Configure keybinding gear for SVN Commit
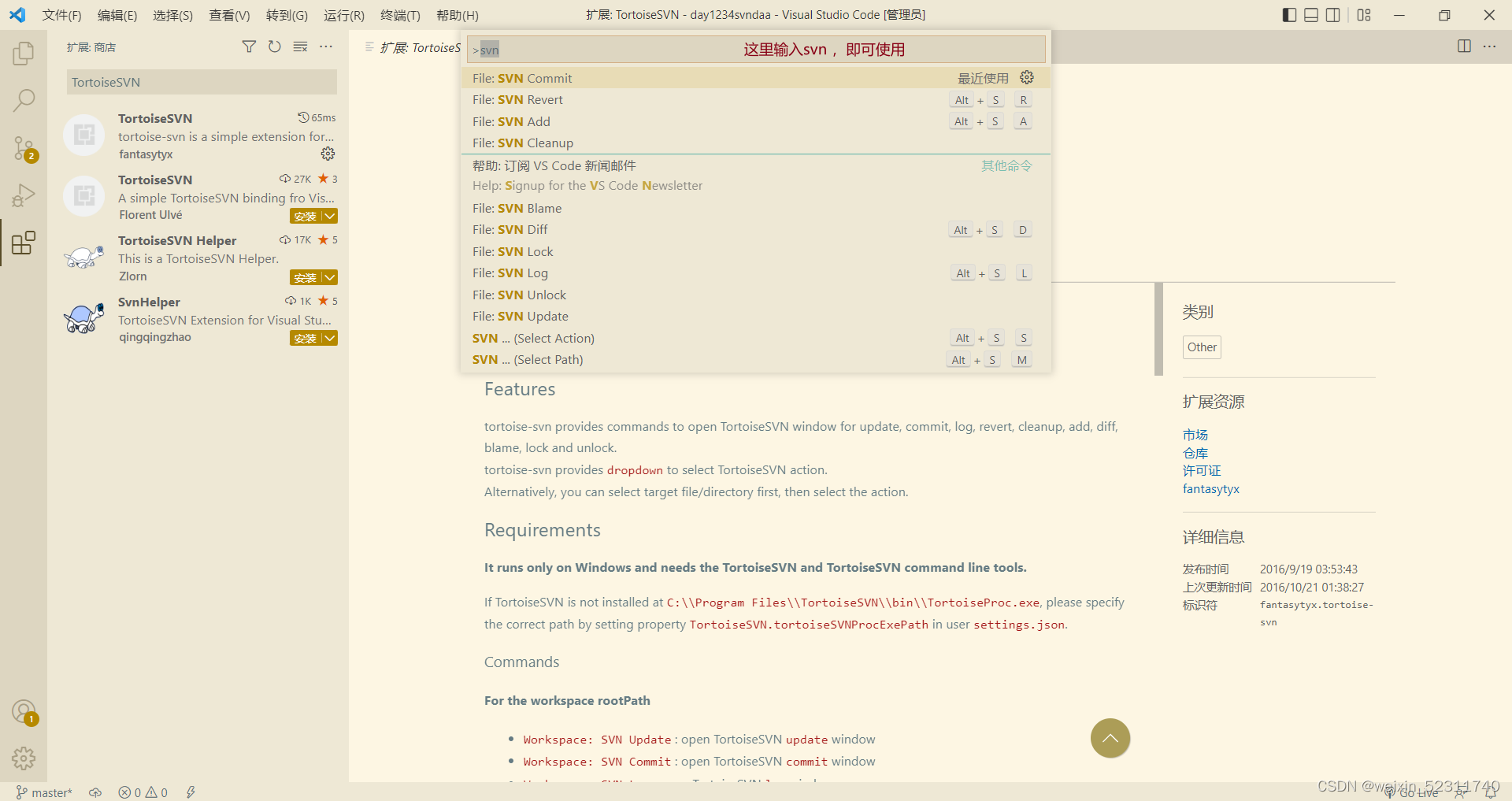The image size is (1512, 801). point(1027,77)
